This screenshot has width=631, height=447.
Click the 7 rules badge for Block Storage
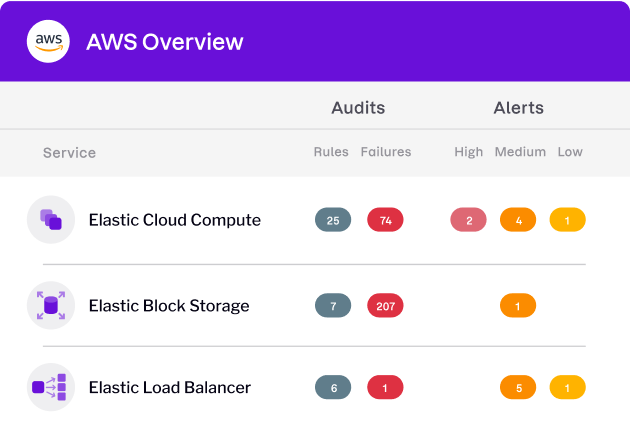click(x=333, y=305)
